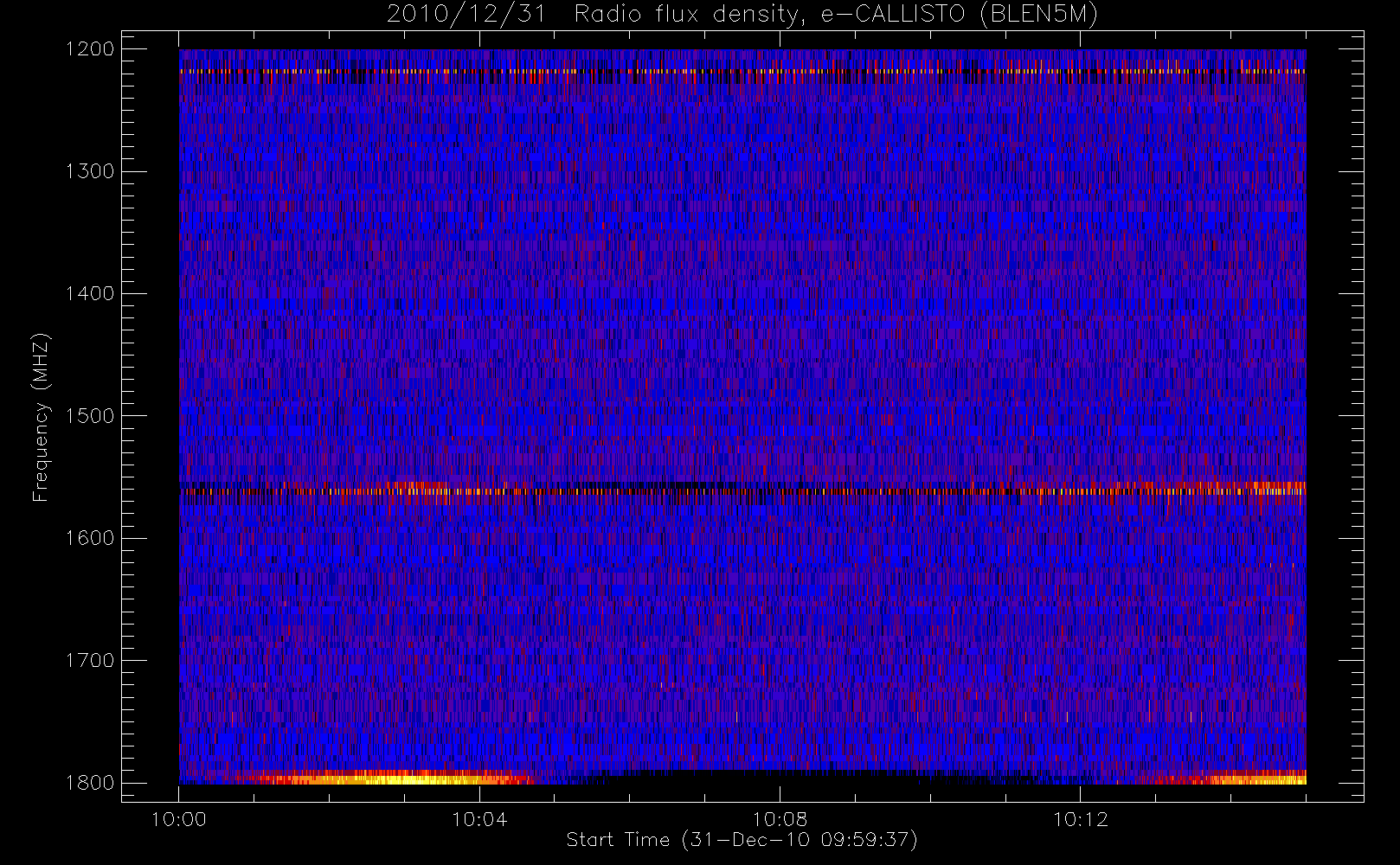The width and height of the screenshot is (1400, 865).
Task: Click the 10:00 time tick label
Action: [179, 819]
